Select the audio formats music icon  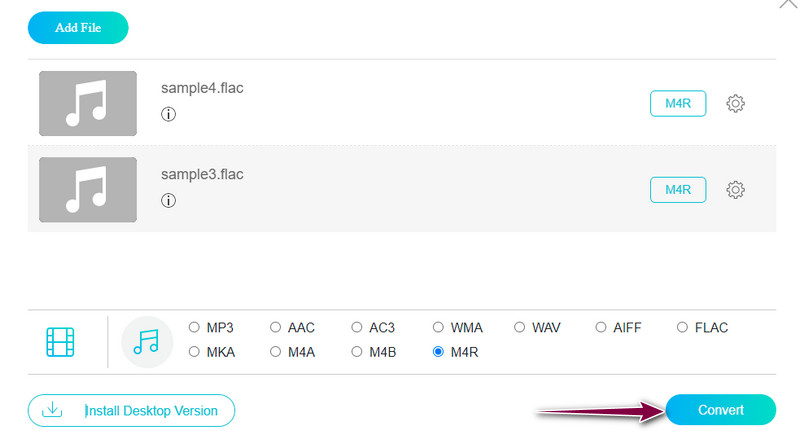point(147,342)
